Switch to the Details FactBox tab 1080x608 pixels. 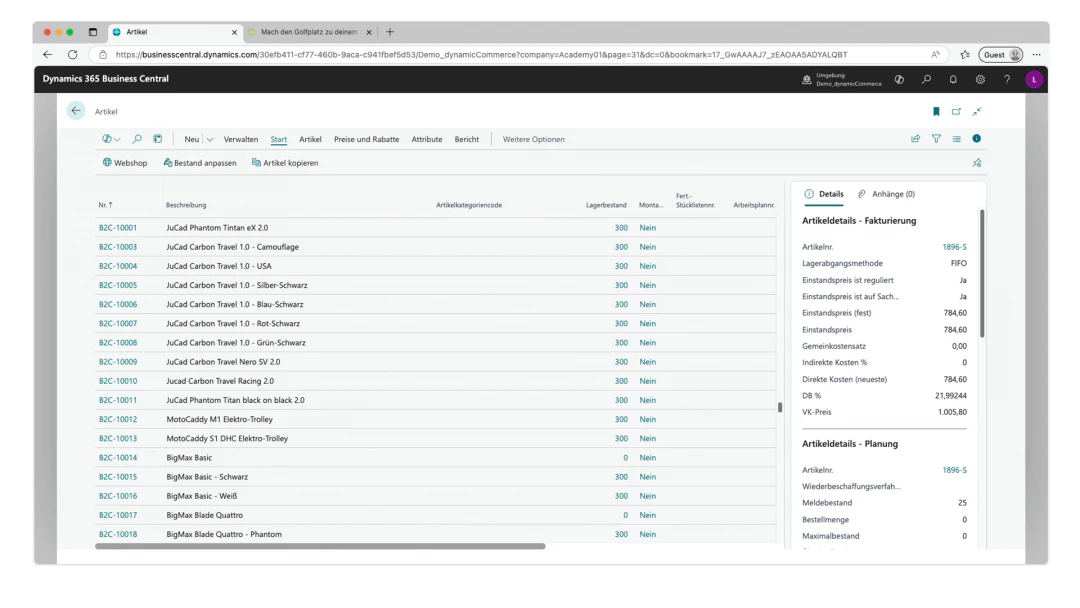pyautogui.click(x=824, y=194)
